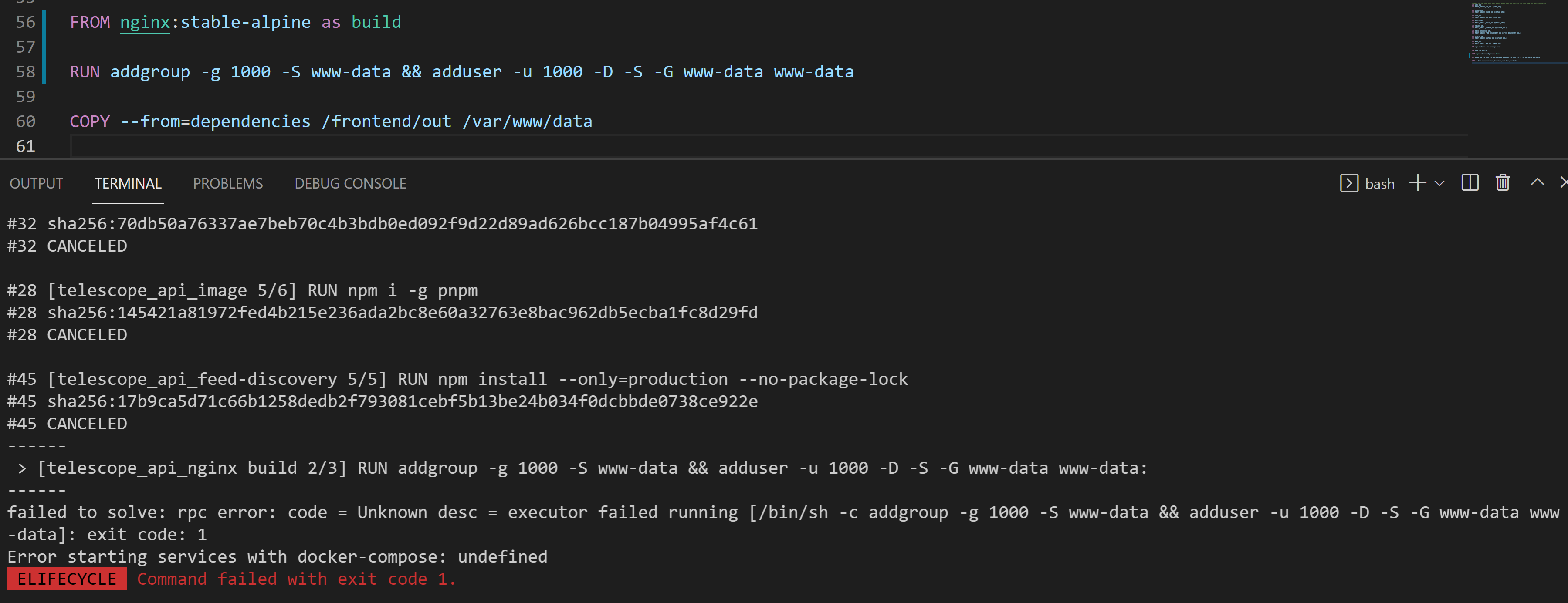Open the DEBUG CONSOLE tab
The height and width of the screenshot is (603, 1568).
click(x=350, y=183)
